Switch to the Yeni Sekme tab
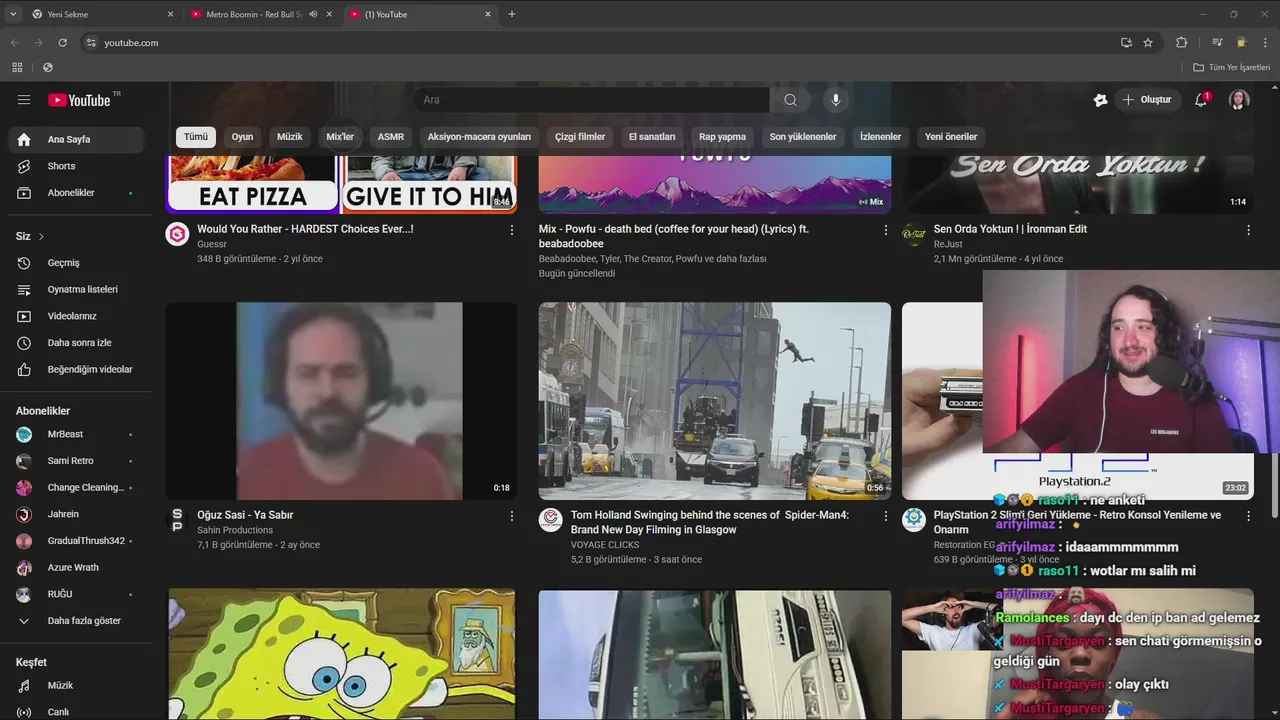1280x720 pixels. click(x=101, y=14)
